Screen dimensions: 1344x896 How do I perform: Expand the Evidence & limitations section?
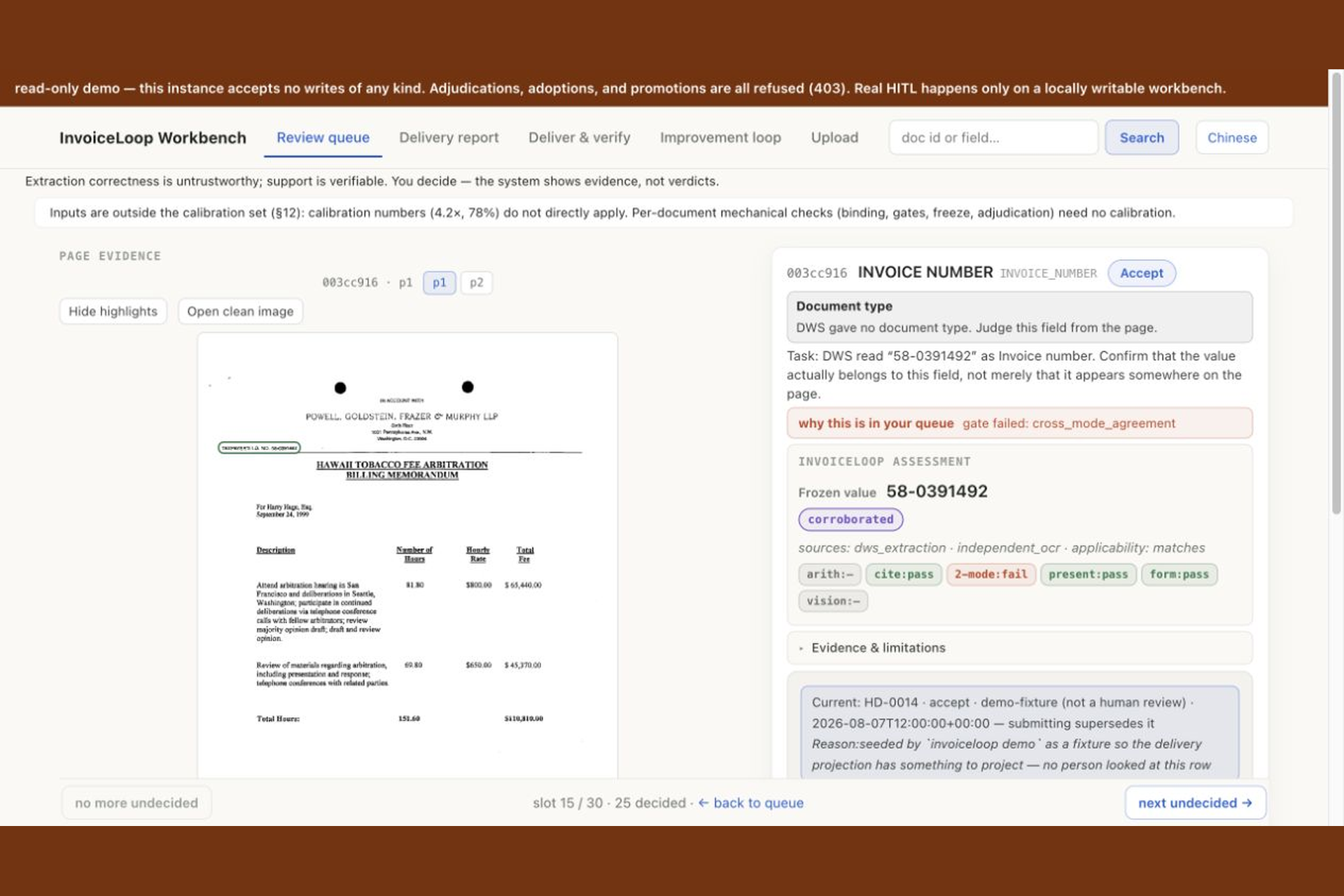click(878, 647)
